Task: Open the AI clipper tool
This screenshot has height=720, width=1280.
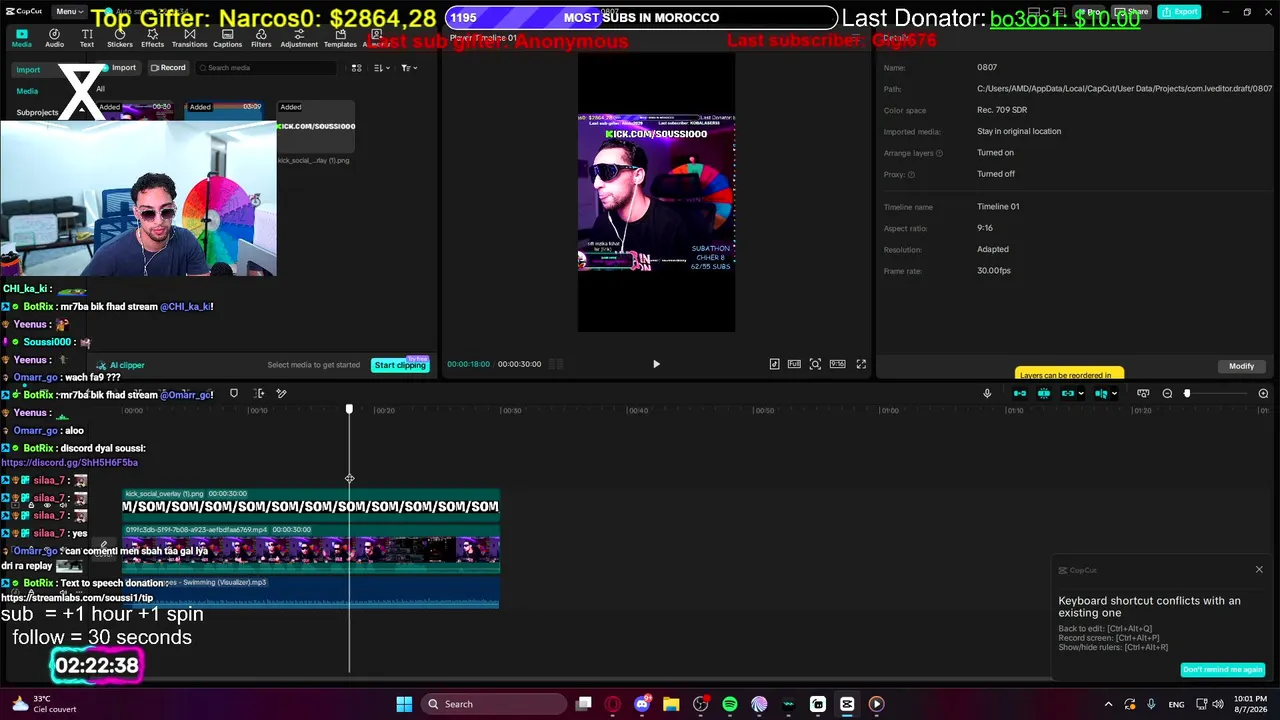Action: (121, 365)
